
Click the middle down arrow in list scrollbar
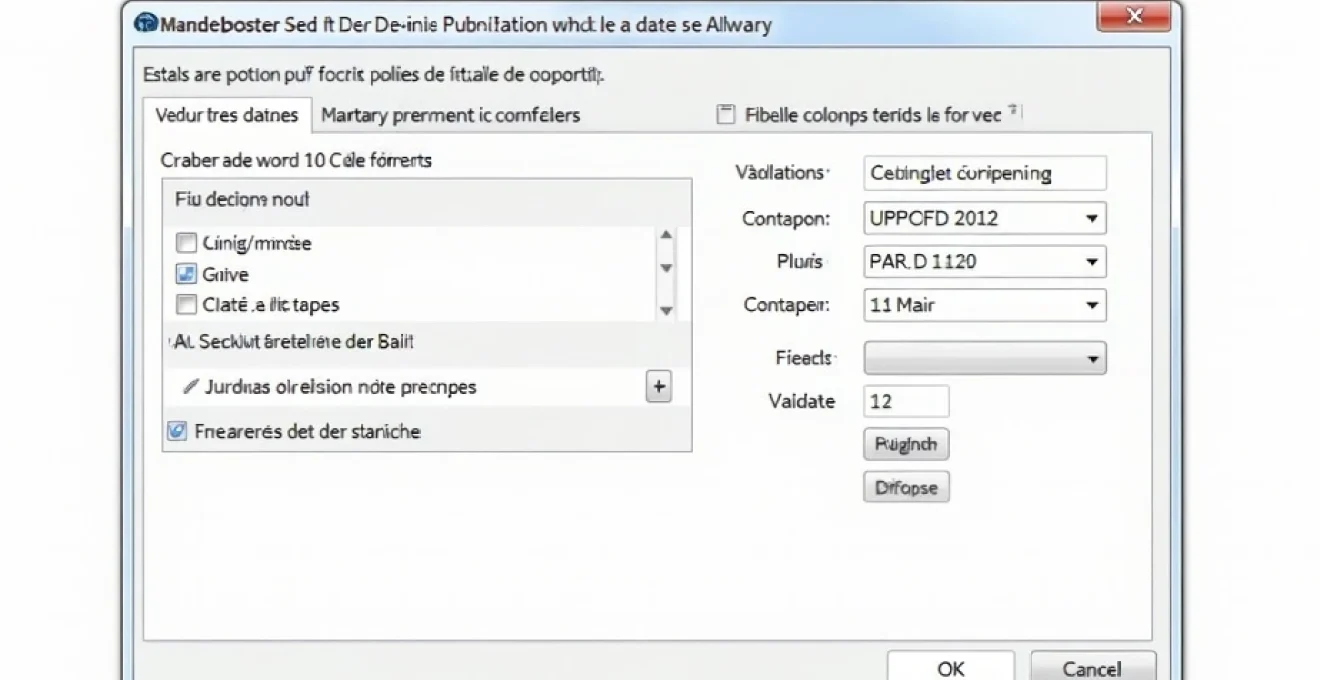tap(666, 268)
